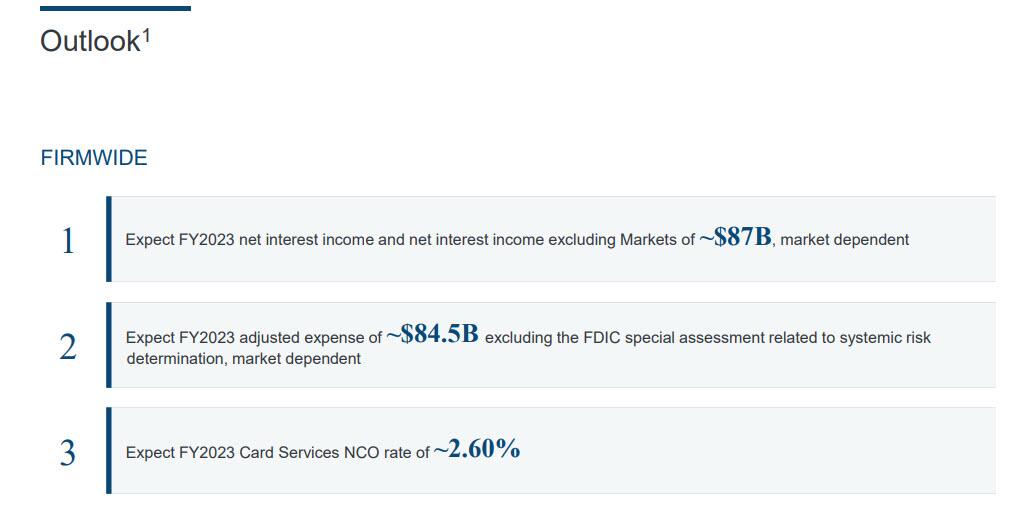
Task: Click 'determination, market dependent' on second line
Action: point(243,359)
